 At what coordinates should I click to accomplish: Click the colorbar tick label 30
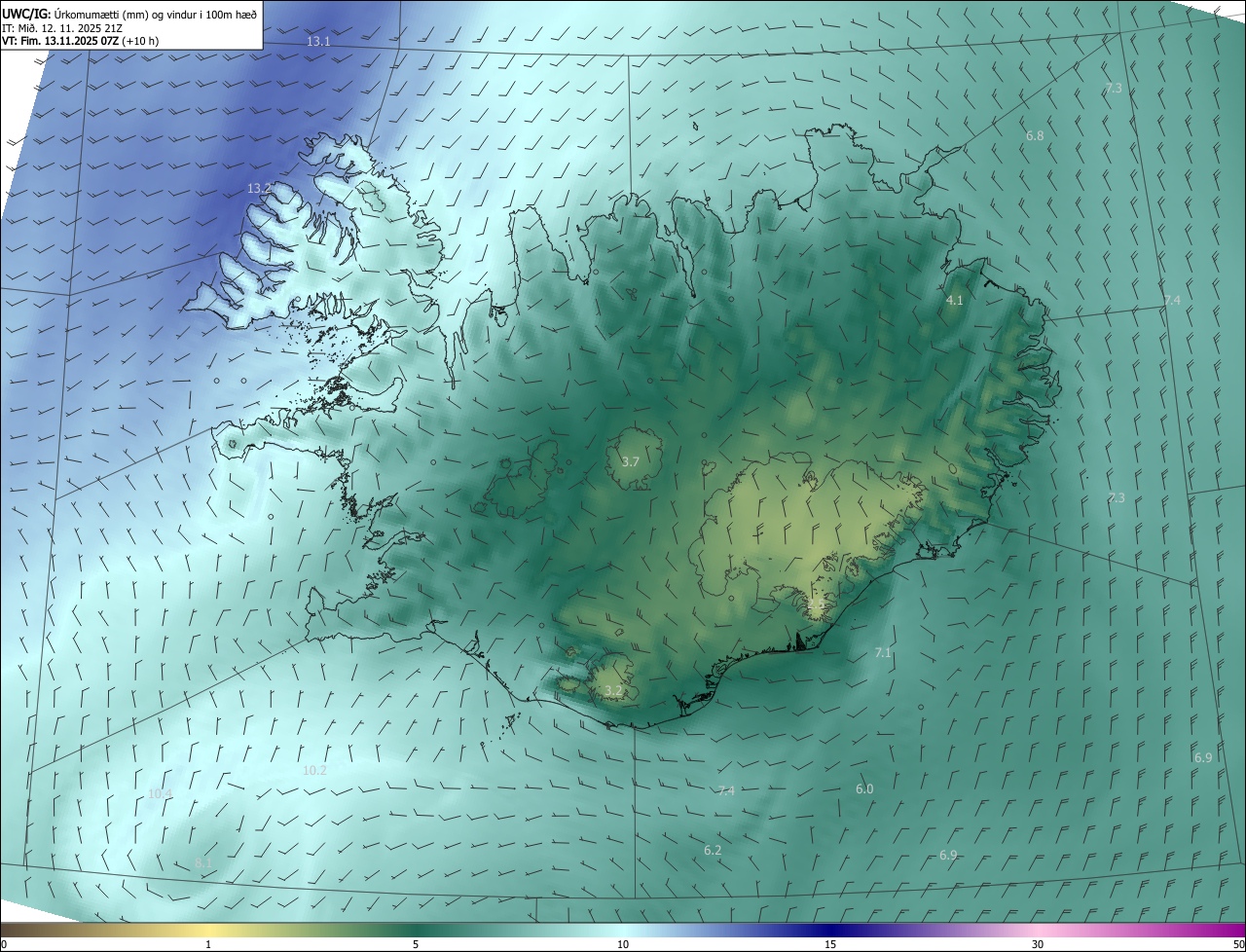(x=1038, y=945)
